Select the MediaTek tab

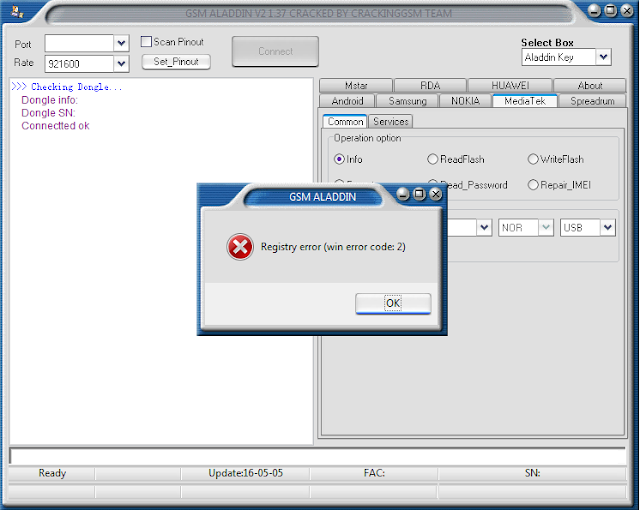pyautogui.click(x=525, y=101)
